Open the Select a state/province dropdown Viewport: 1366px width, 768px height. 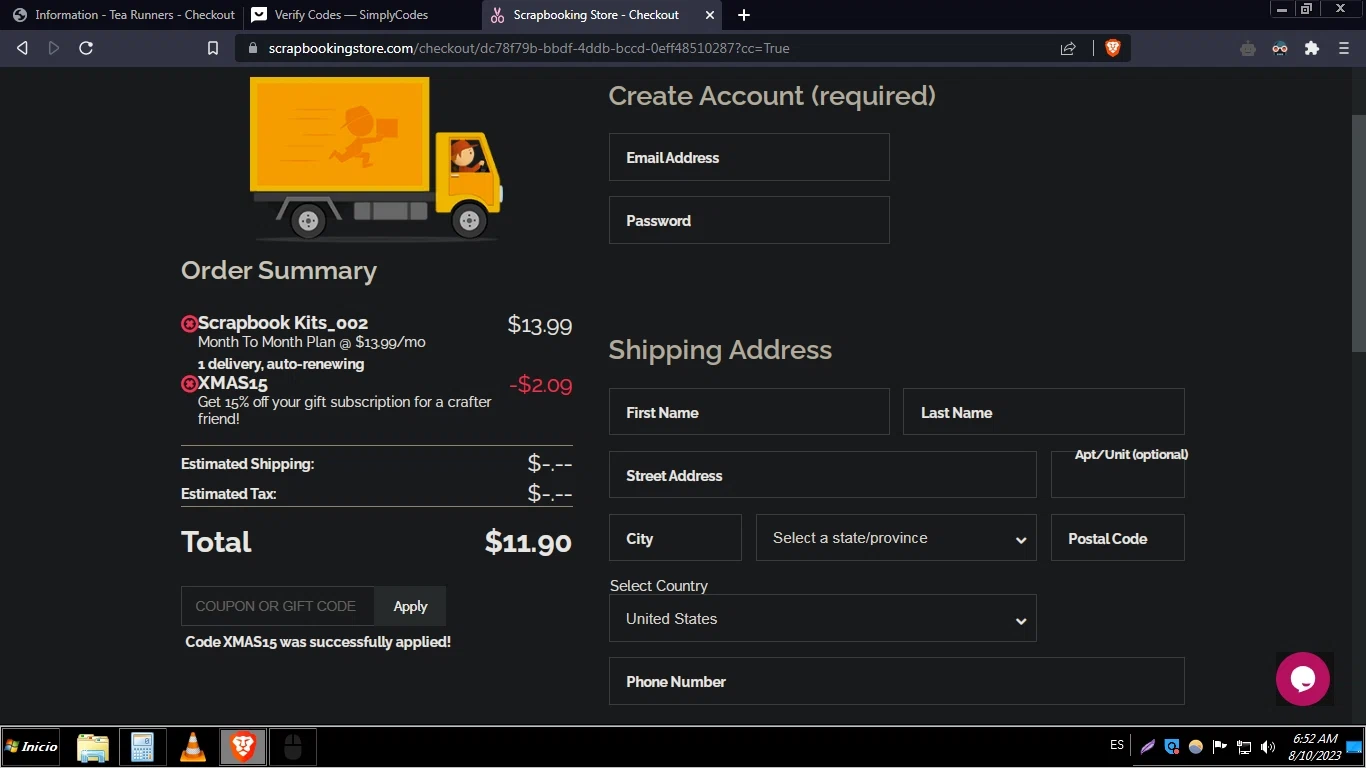(896, 538)
